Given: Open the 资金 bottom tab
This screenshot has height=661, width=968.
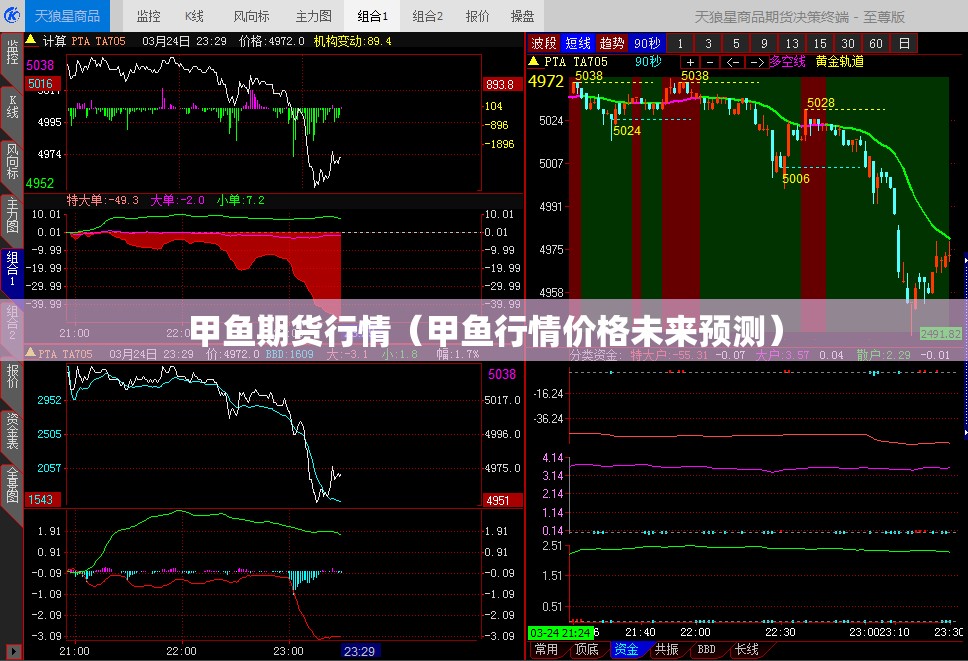Looking at the screenshot, I should coord(627,649).
